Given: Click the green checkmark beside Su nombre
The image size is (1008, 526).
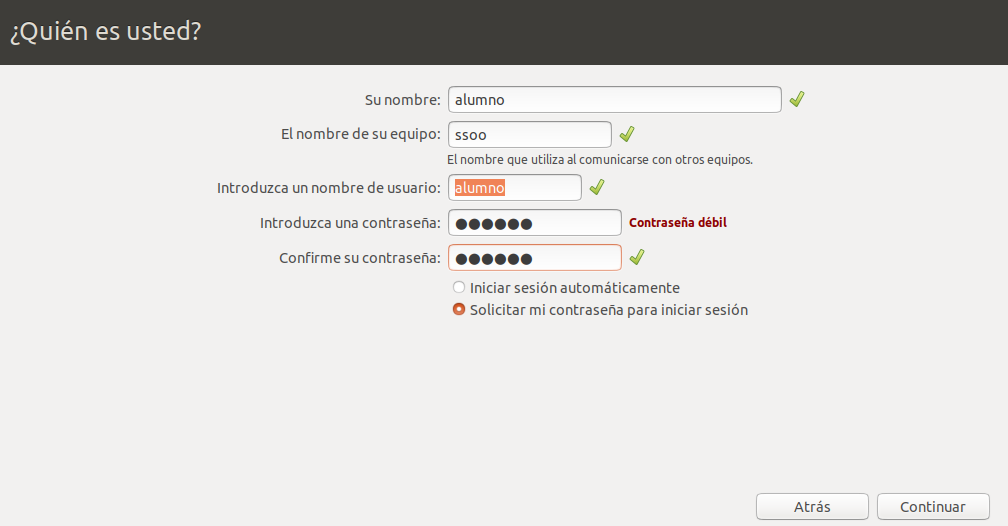Looking at the screenshot, I should pos(796,99).
